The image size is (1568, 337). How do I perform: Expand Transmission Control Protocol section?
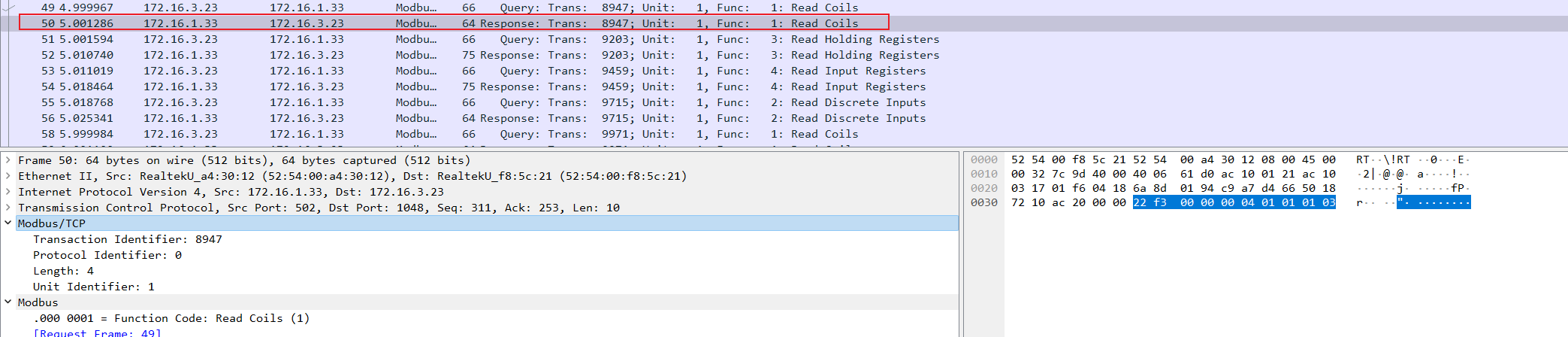coord(8,208)
